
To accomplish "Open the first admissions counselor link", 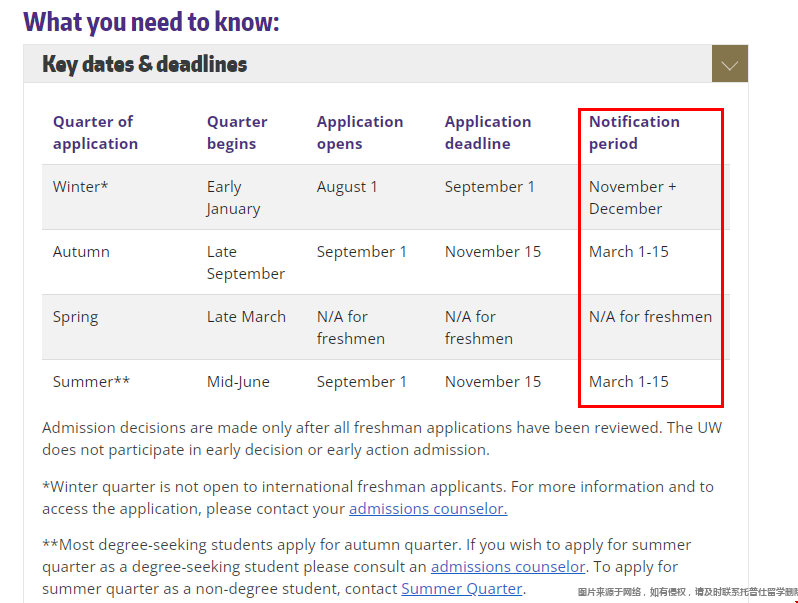I will coord(428,508).
